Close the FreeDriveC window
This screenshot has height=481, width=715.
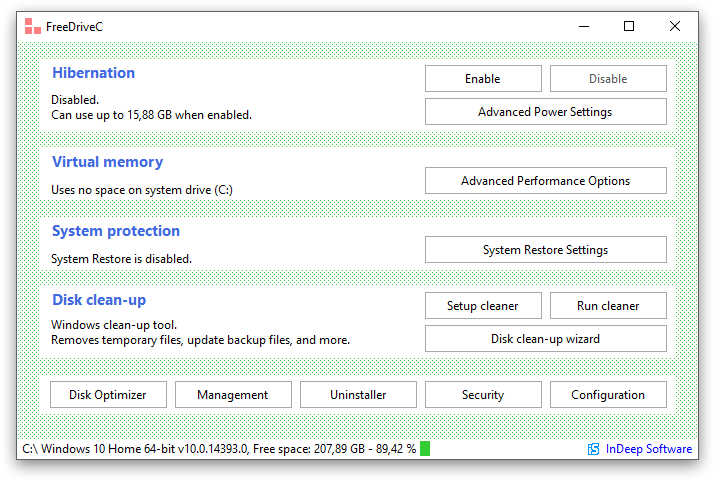tap(675, 26)
